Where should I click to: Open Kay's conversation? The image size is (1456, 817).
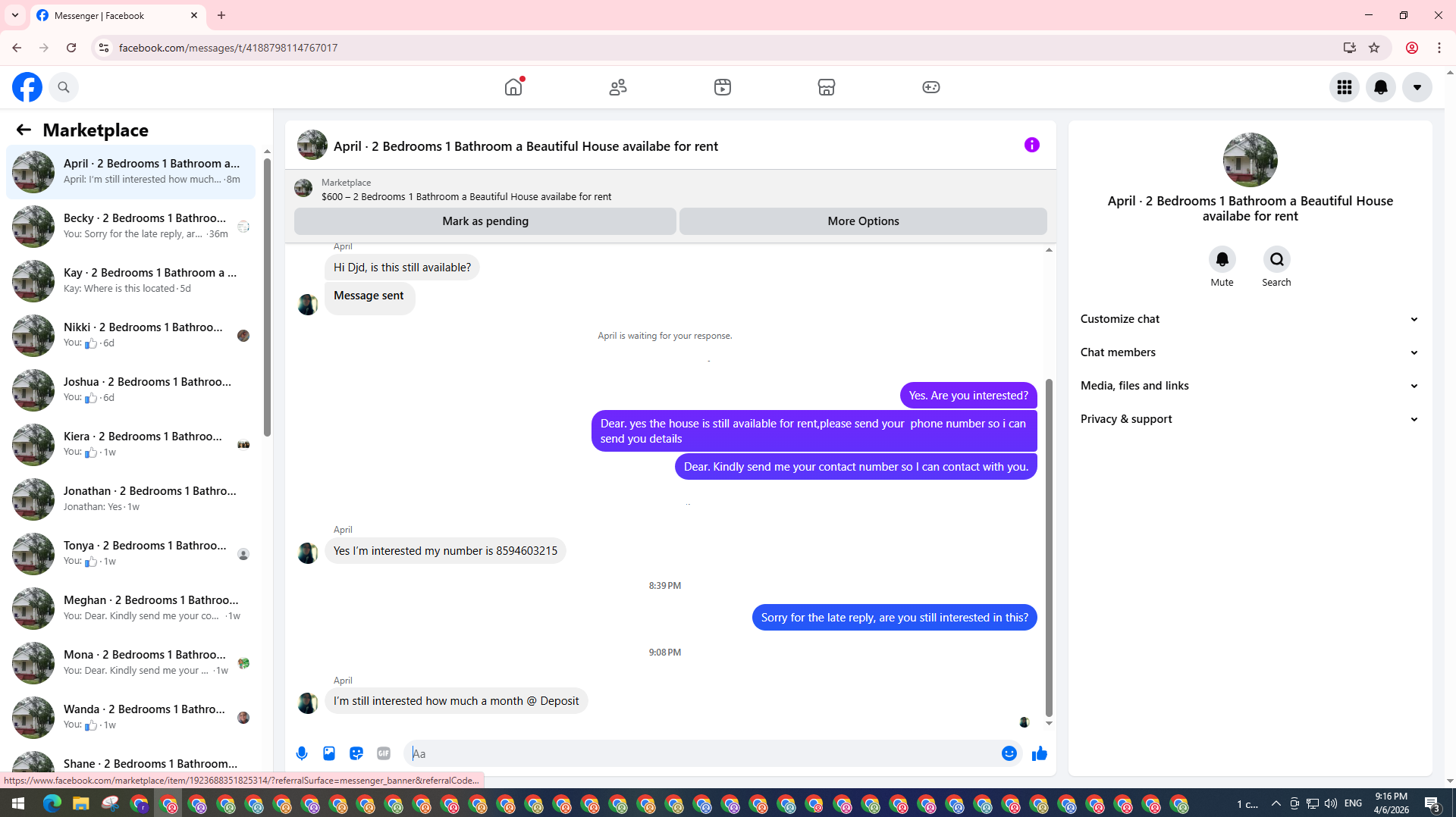tap(130, 280)
